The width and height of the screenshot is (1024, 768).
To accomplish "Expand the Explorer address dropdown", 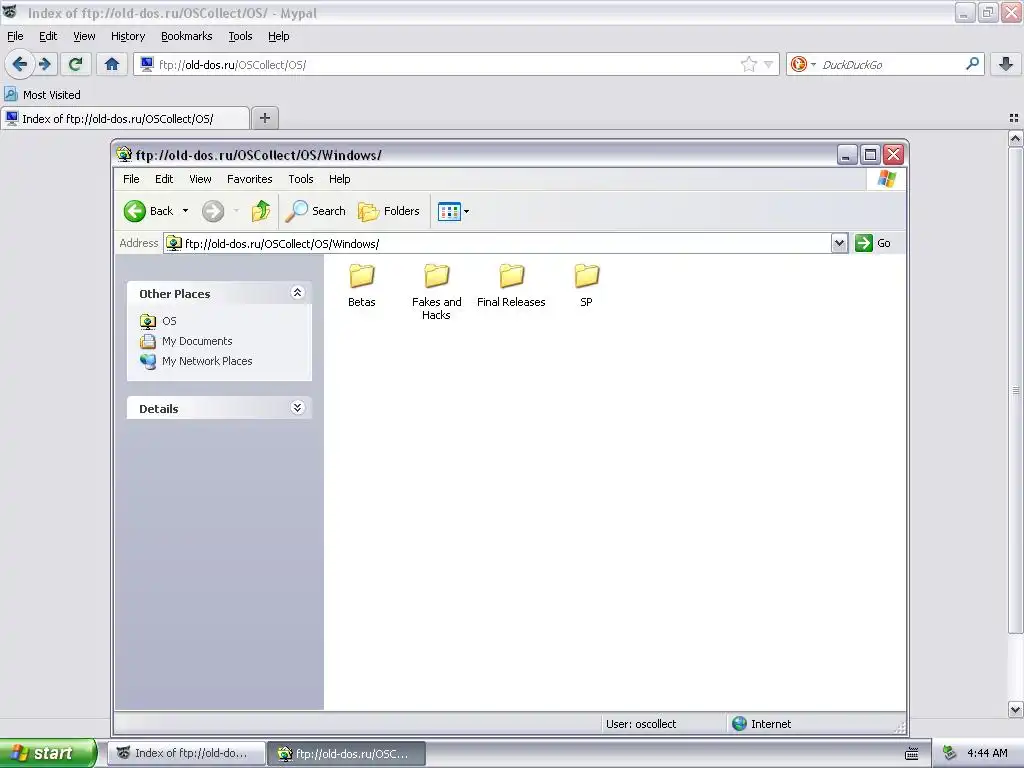I will point(839,244).
